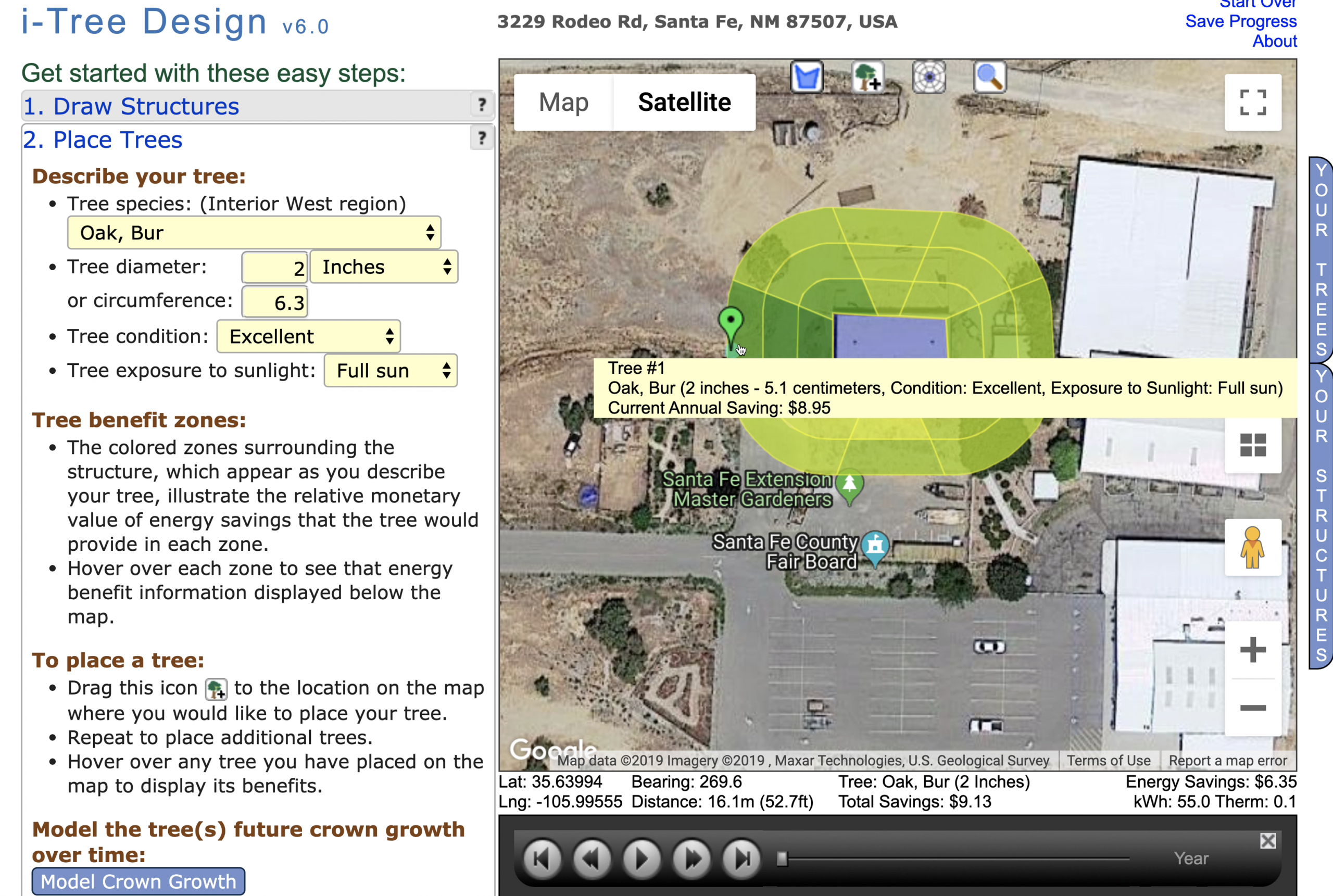Open the tree species dropdown
The image size is (1333, 896).
pos(254,233)
